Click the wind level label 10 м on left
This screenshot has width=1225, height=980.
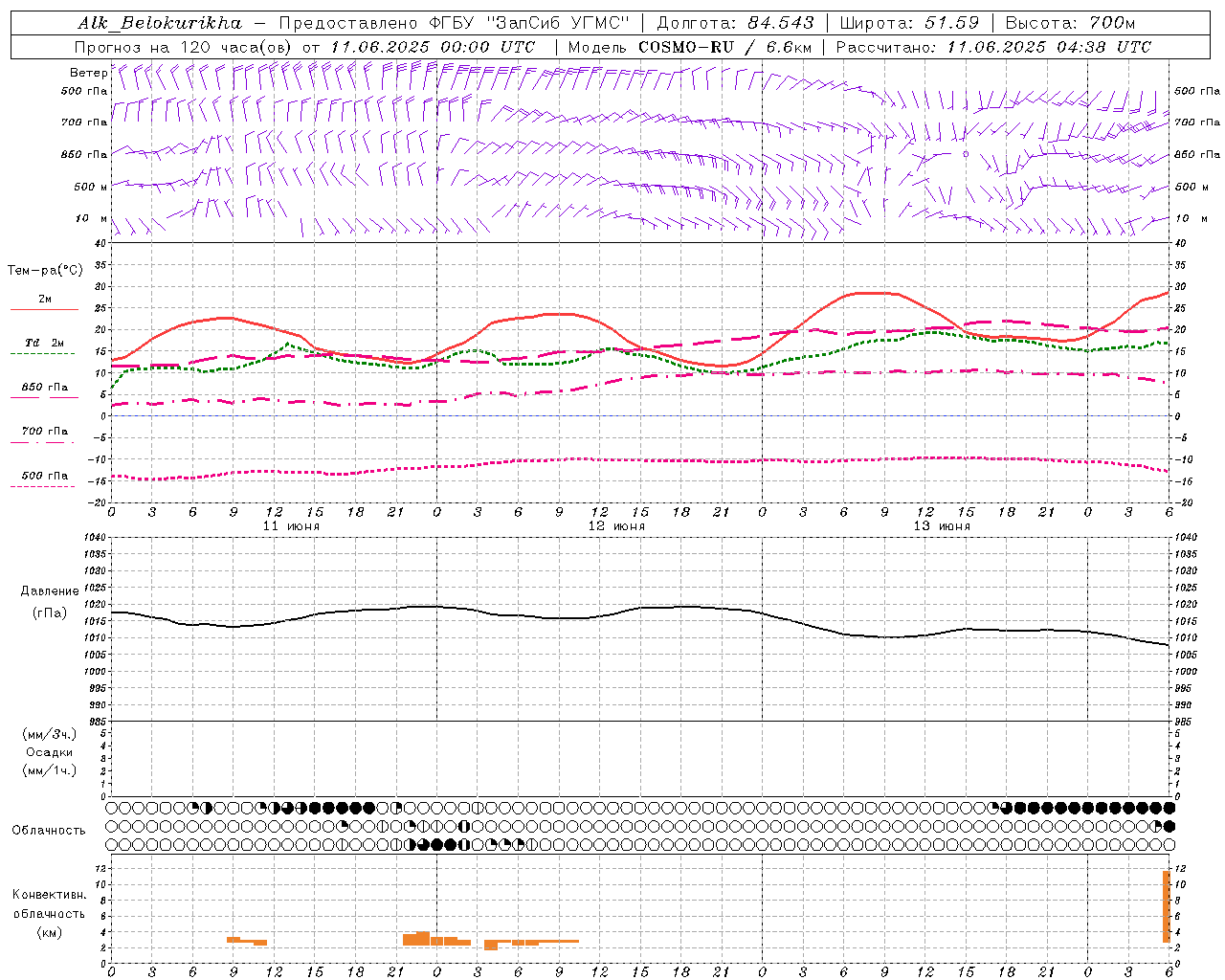point(91,218)
